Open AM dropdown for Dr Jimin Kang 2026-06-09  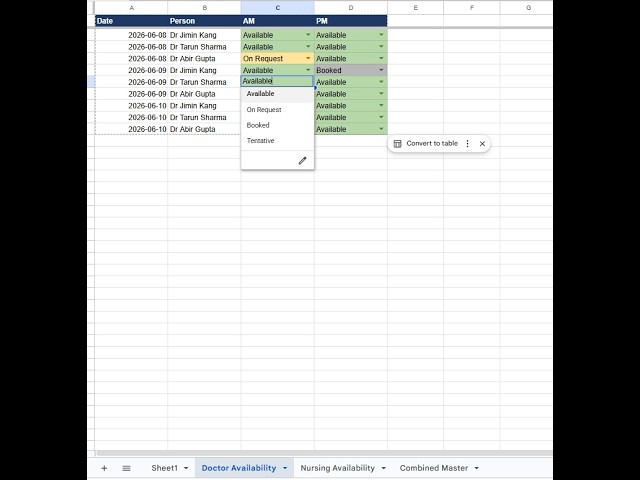(x=308, y=70)
